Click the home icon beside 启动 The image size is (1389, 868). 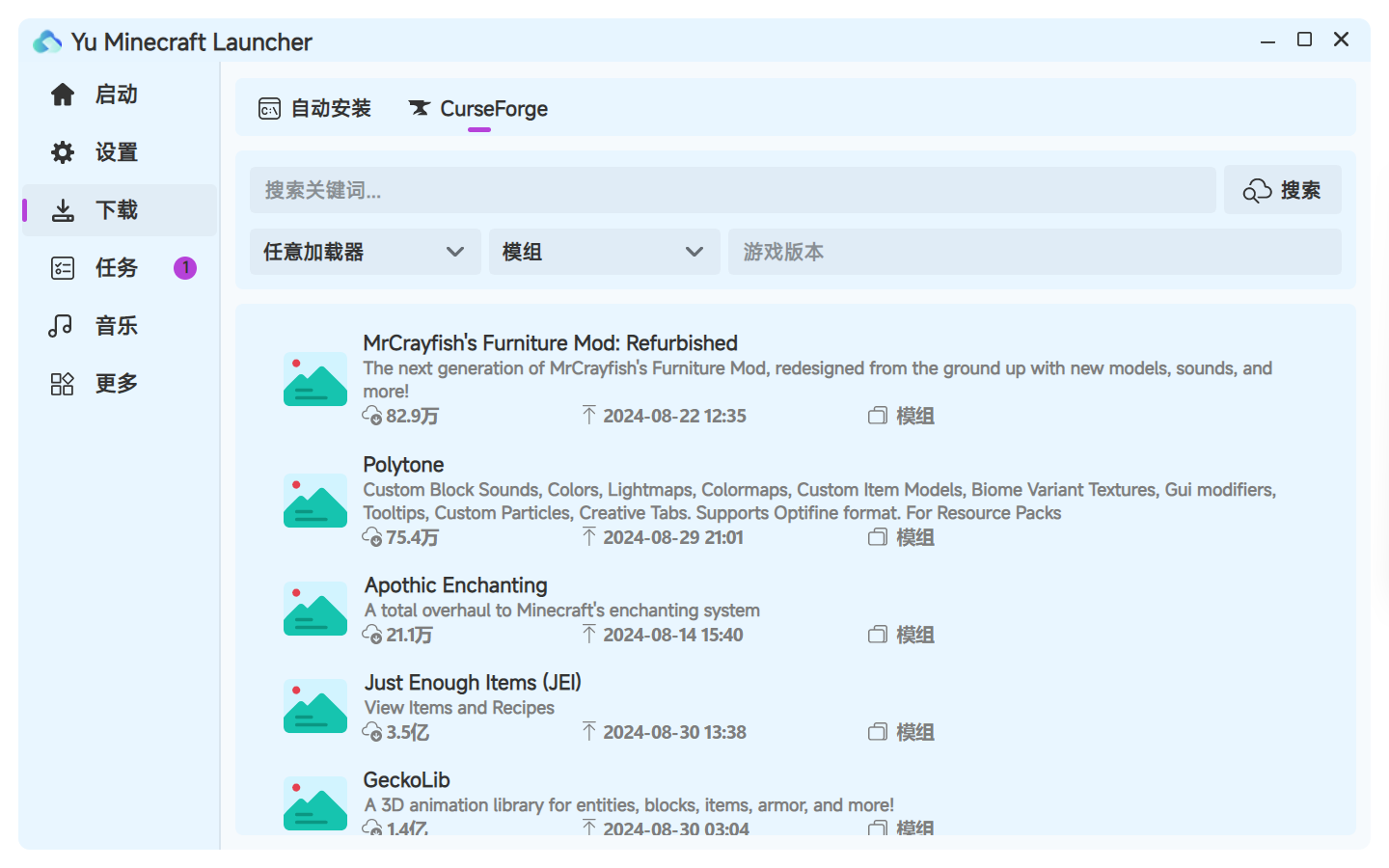[63, 95]
